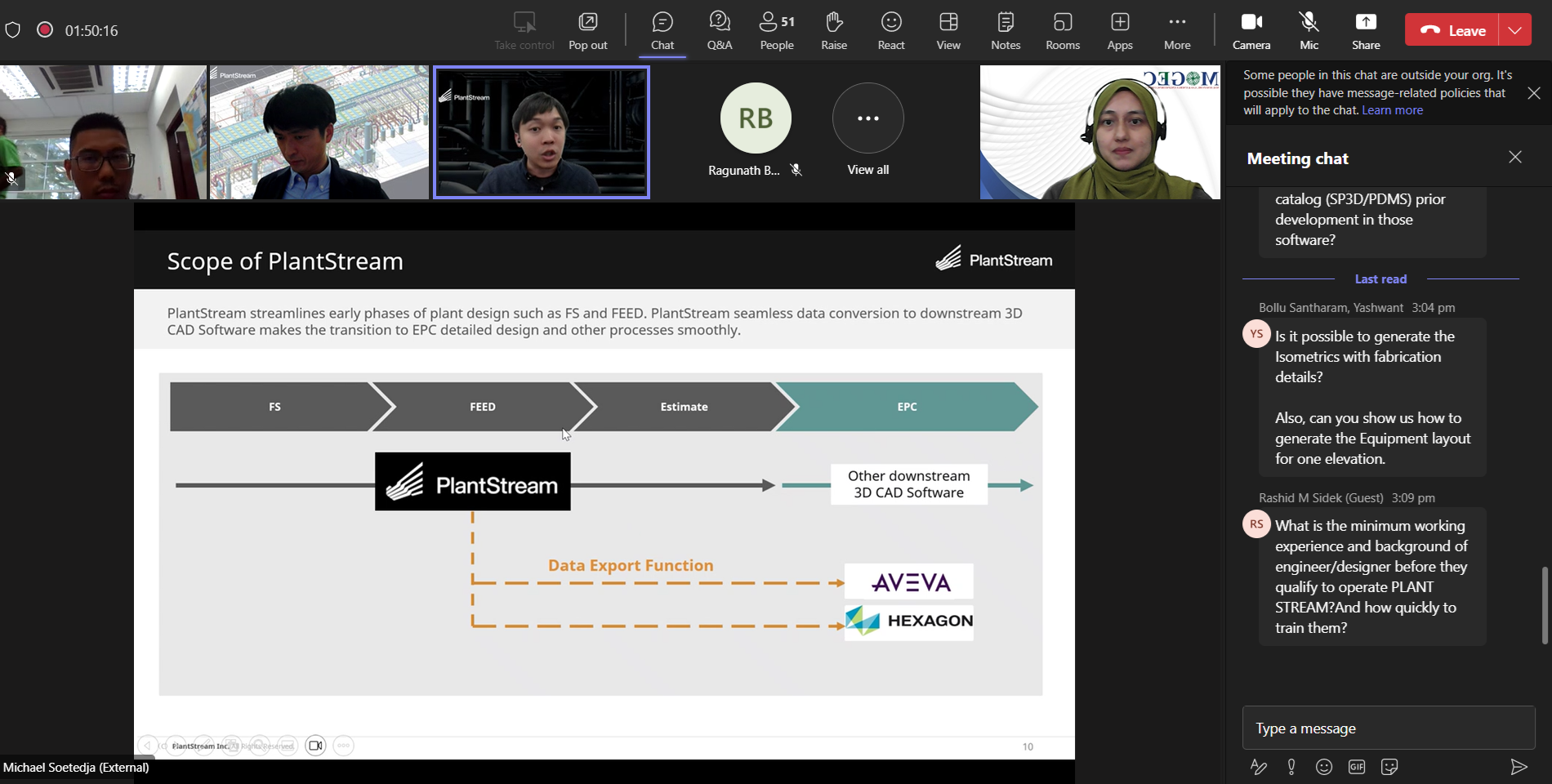This screenshot has width=1552, height=784.
Task: Go to previous slide arrow
Action: click(x=148, y=746)
